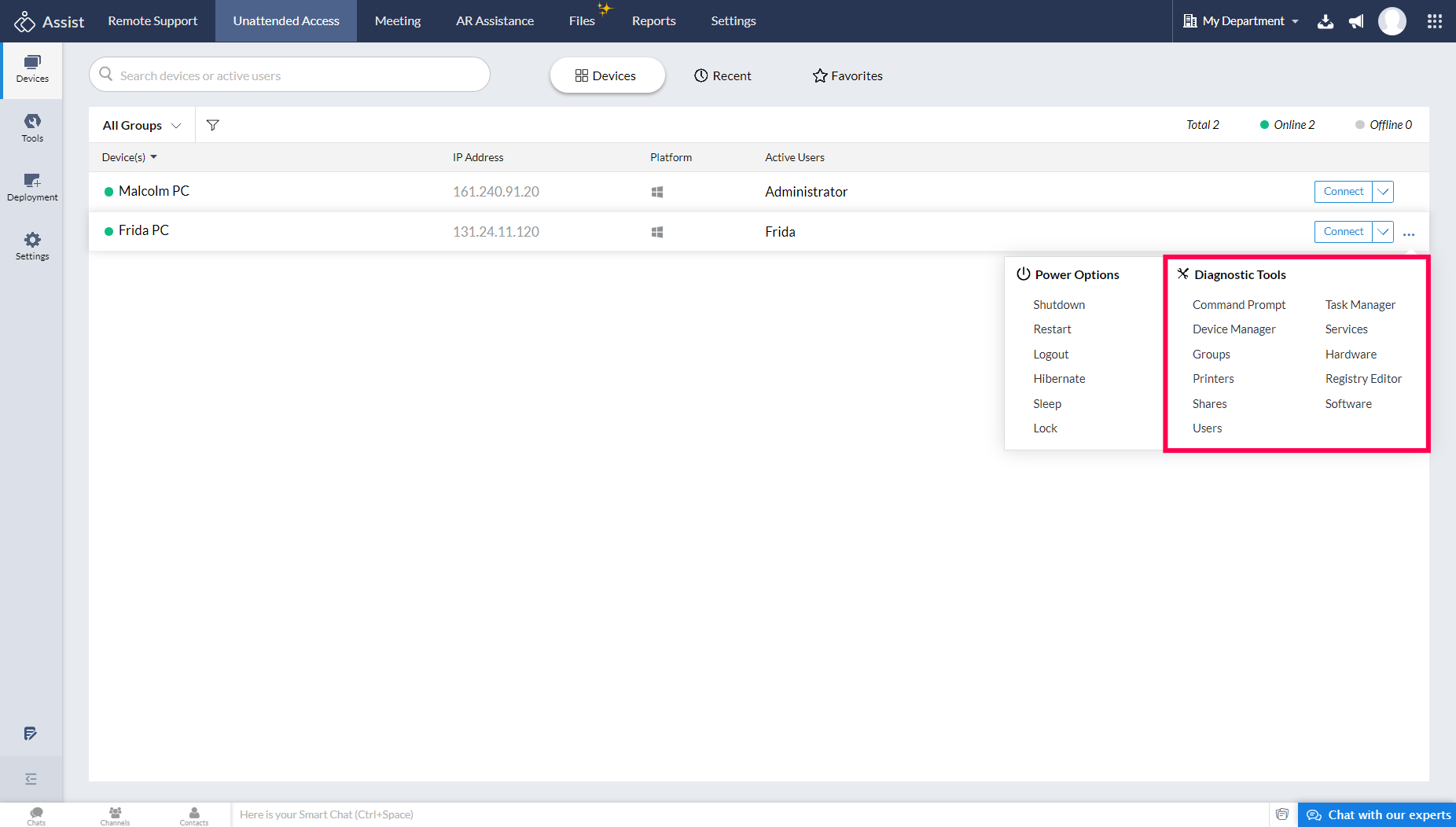
Task: Collapse the left sidebar panel
Action: [31, 779]
